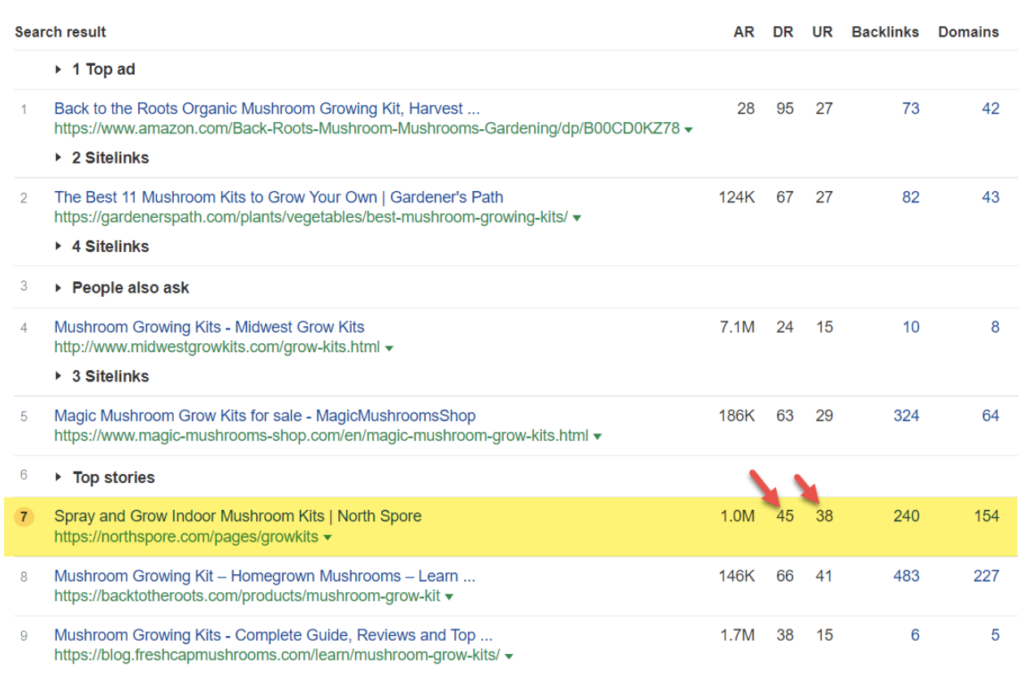Click the DR column header

click(783, 32)
